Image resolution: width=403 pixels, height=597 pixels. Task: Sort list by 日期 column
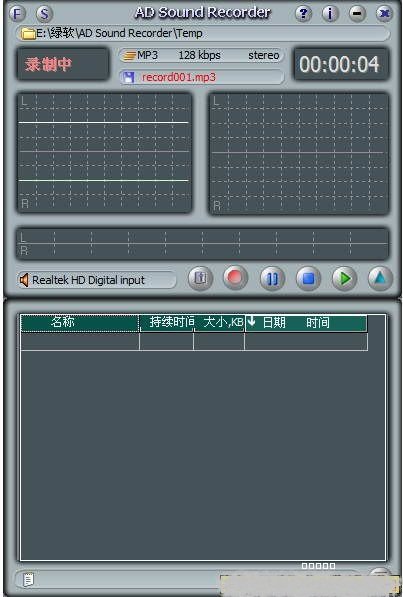[273, 323]
